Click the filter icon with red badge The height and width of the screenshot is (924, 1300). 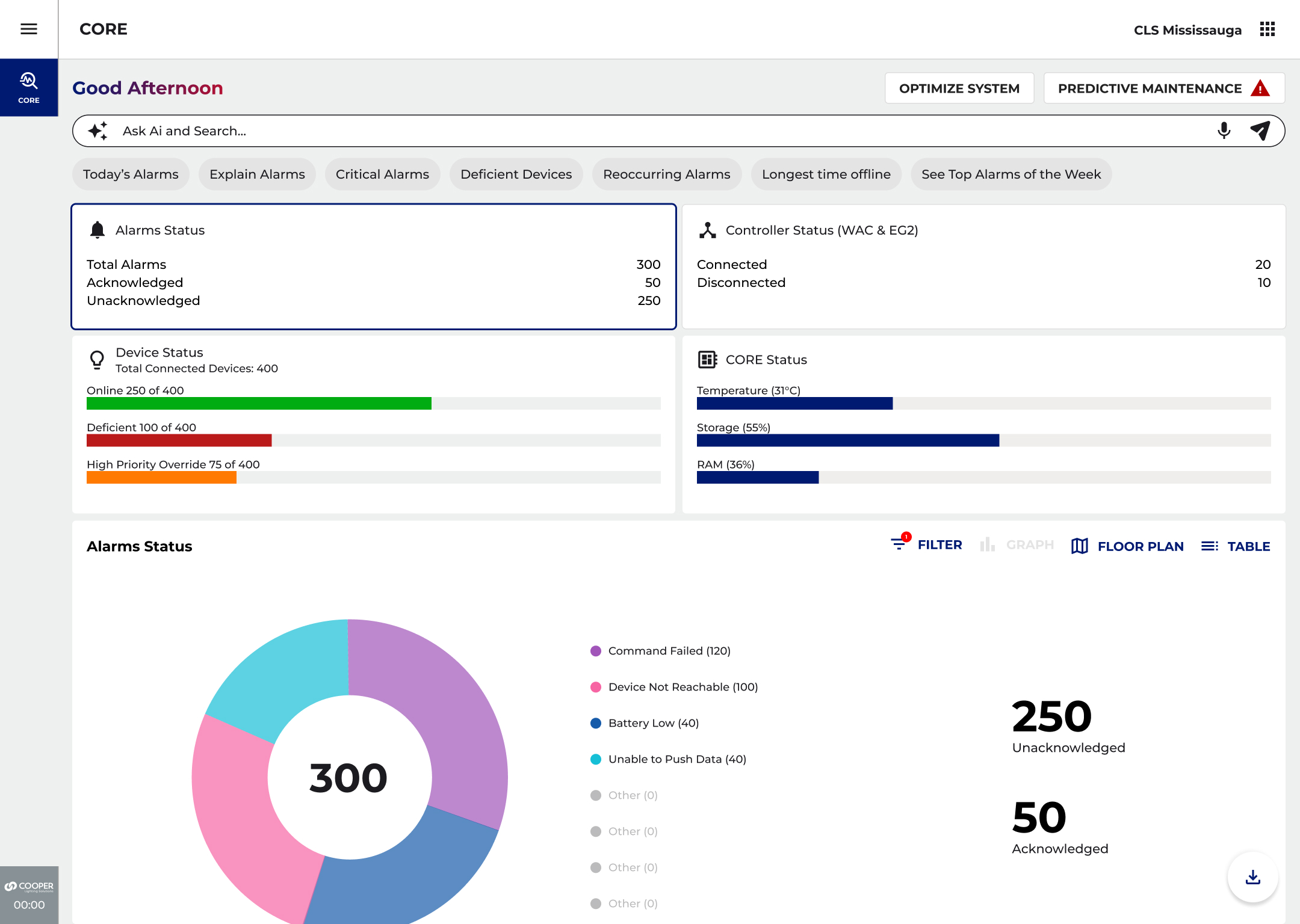[900, 543]
